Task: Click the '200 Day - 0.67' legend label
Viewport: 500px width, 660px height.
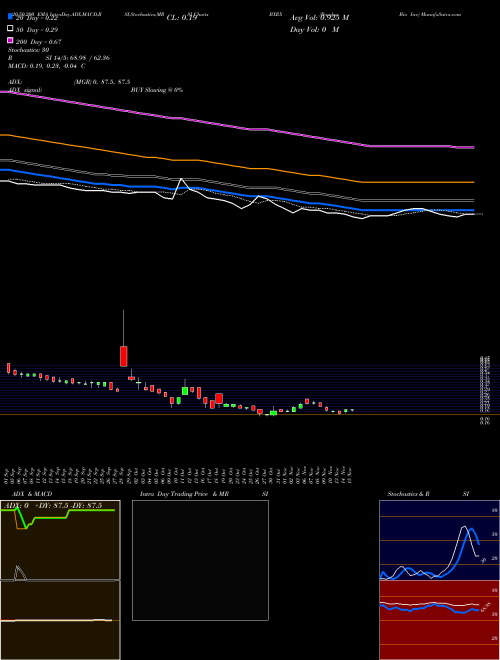Action: pyautogui.click(x=38, y=42)
